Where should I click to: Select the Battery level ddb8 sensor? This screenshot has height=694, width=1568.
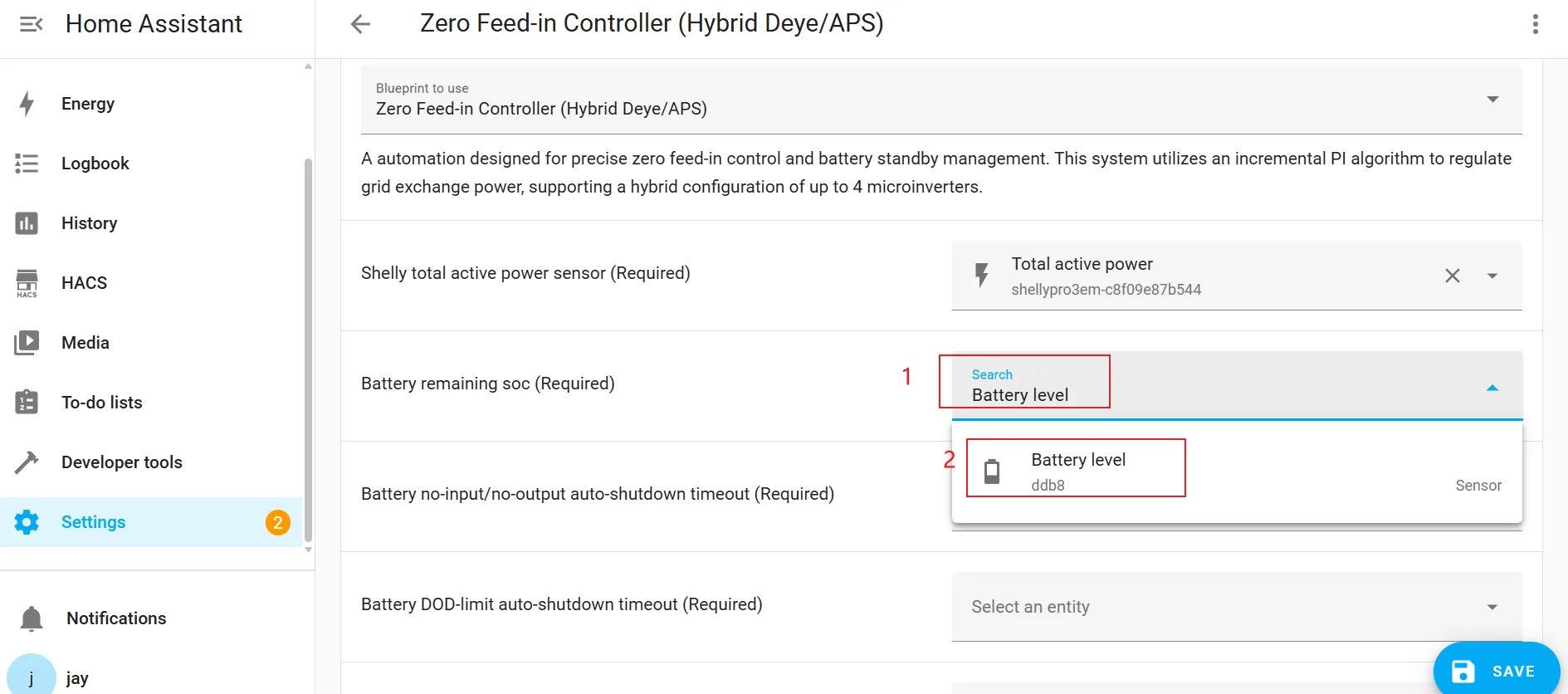pos(1077,470)
